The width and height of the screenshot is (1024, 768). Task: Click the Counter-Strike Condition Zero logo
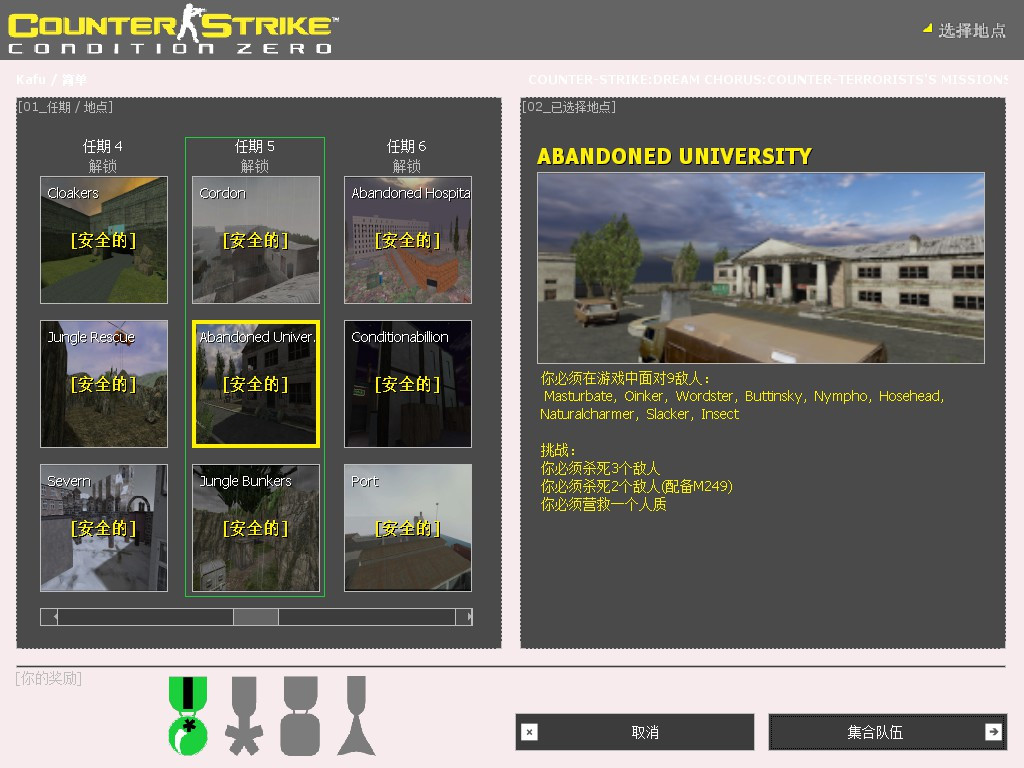[172, 30]
